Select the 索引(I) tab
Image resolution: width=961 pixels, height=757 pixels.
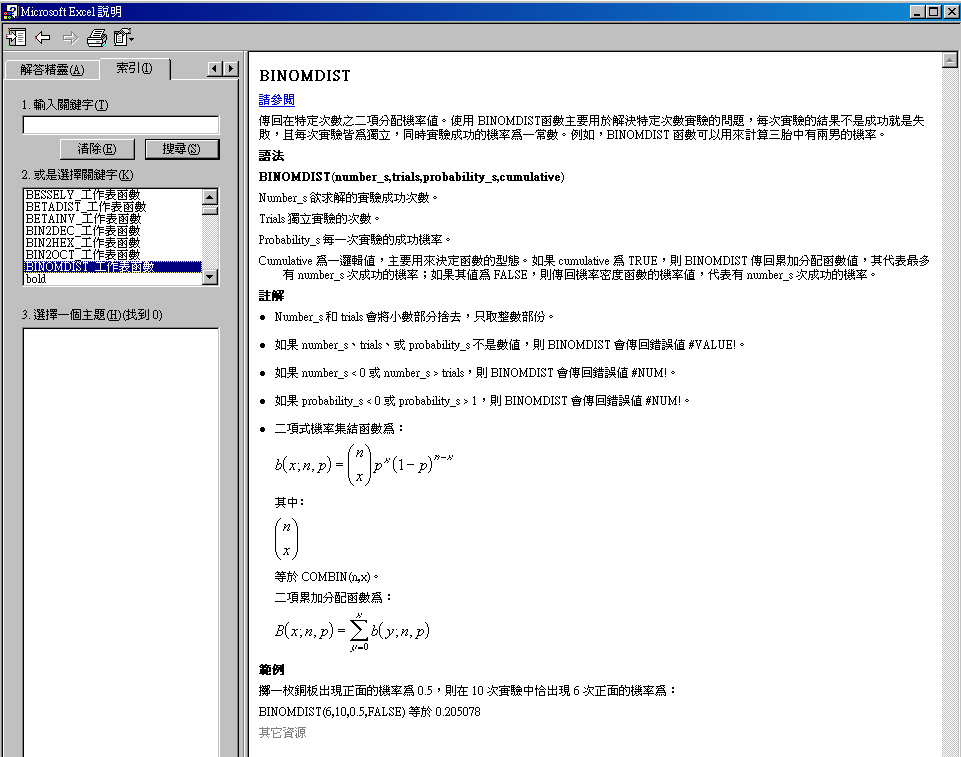click(x=134, y=68)
